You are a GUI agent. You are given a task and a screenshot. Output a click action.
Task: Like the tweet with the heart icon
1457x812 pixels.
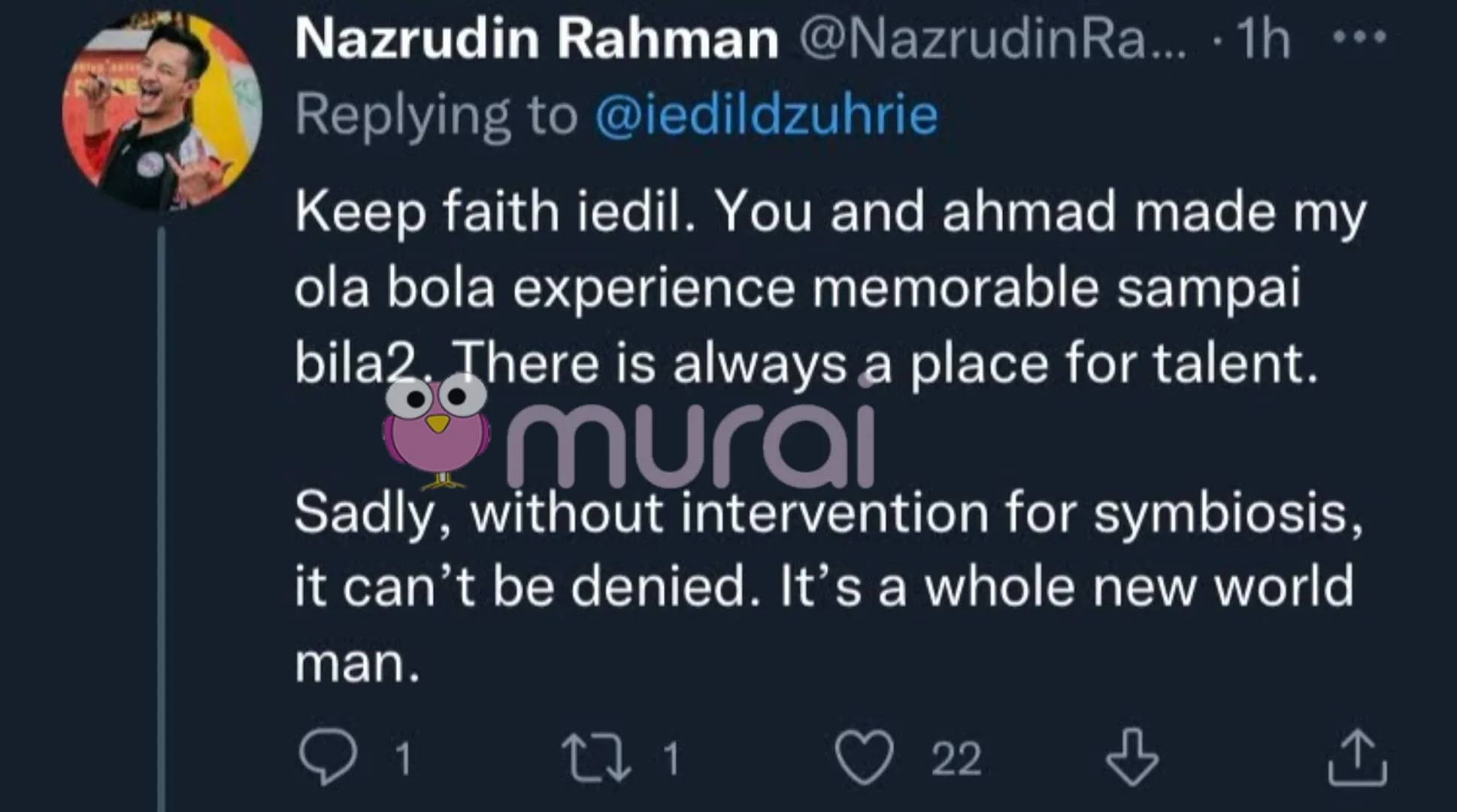[x=865, y=757]
